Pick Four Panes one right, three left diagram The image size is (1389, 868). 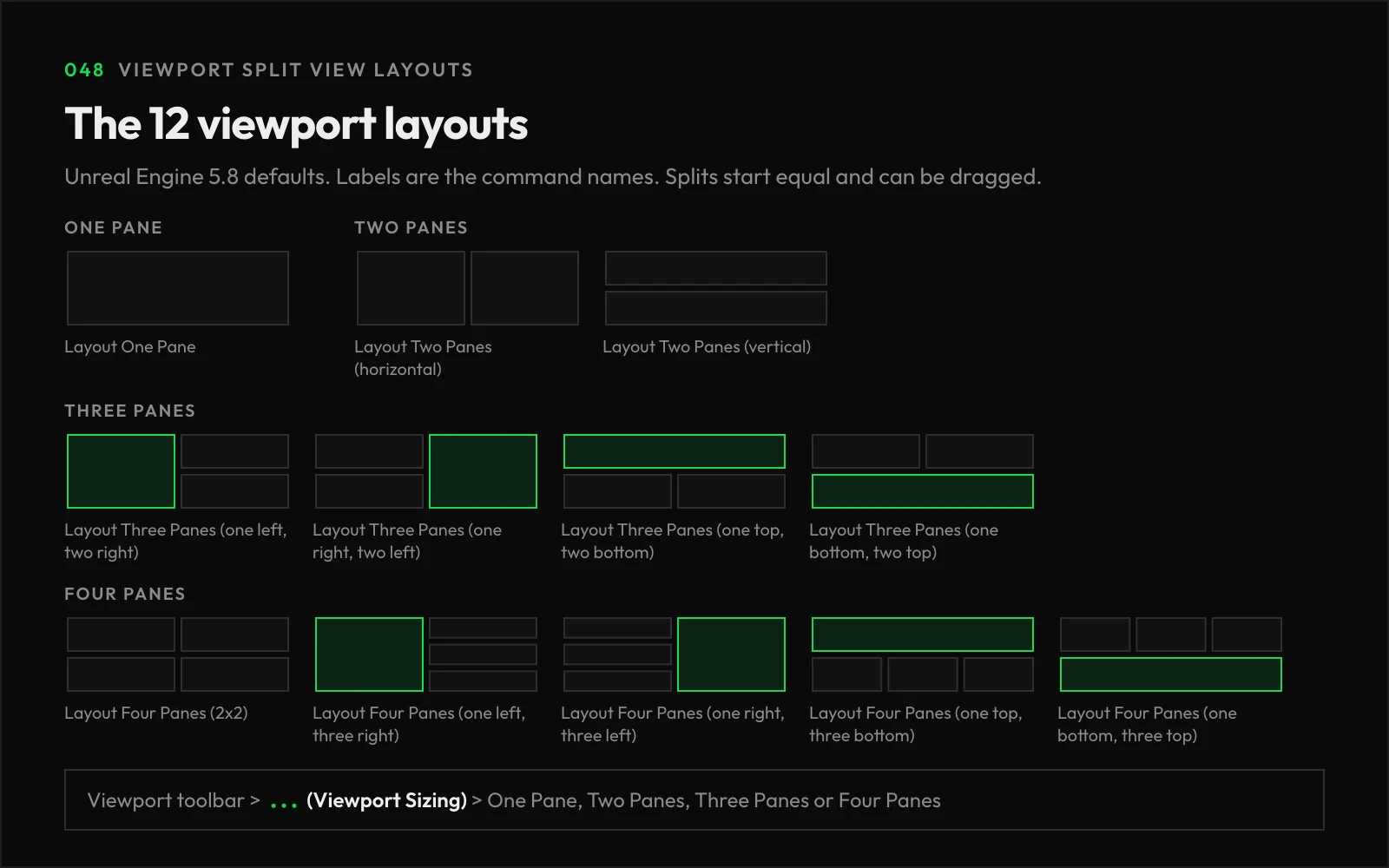coord(675,654)
